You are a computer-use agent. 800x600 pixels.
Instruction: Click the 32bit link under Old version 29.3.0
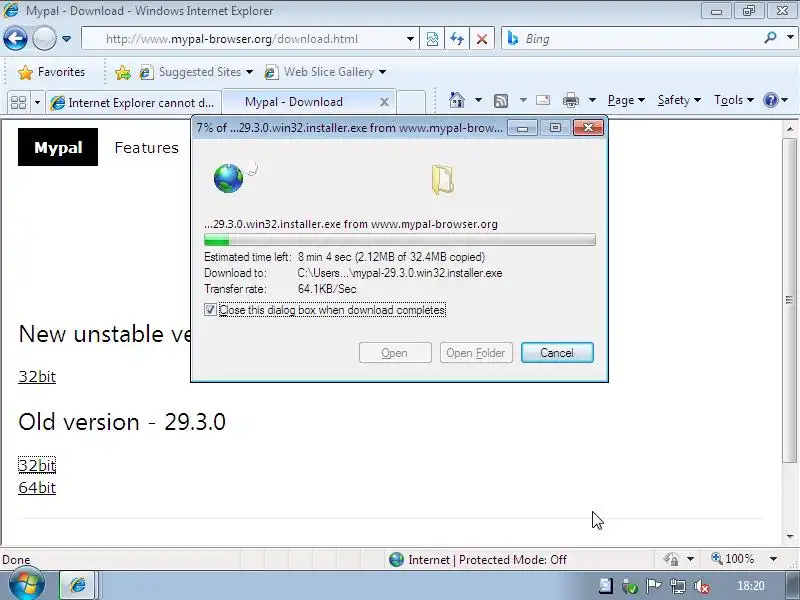(x=37, y=465)
